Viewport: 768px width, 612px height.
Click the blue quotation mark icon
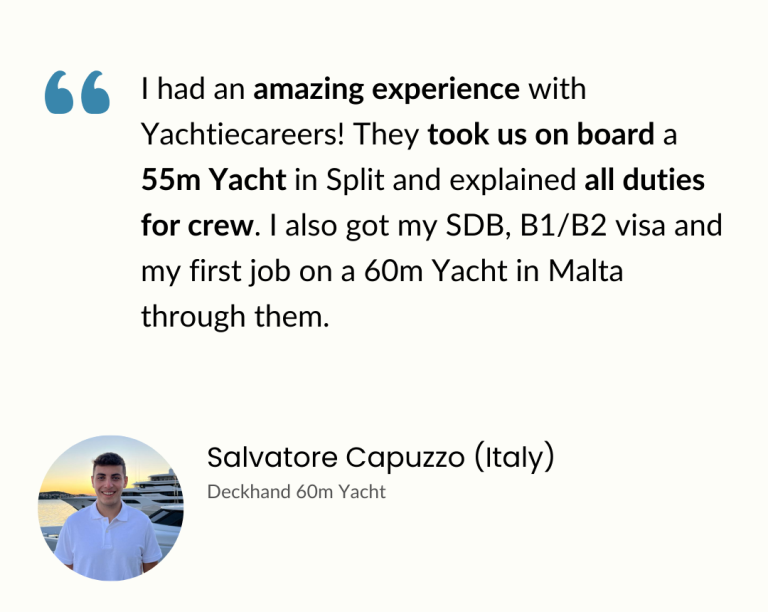[x=77, y=92]
